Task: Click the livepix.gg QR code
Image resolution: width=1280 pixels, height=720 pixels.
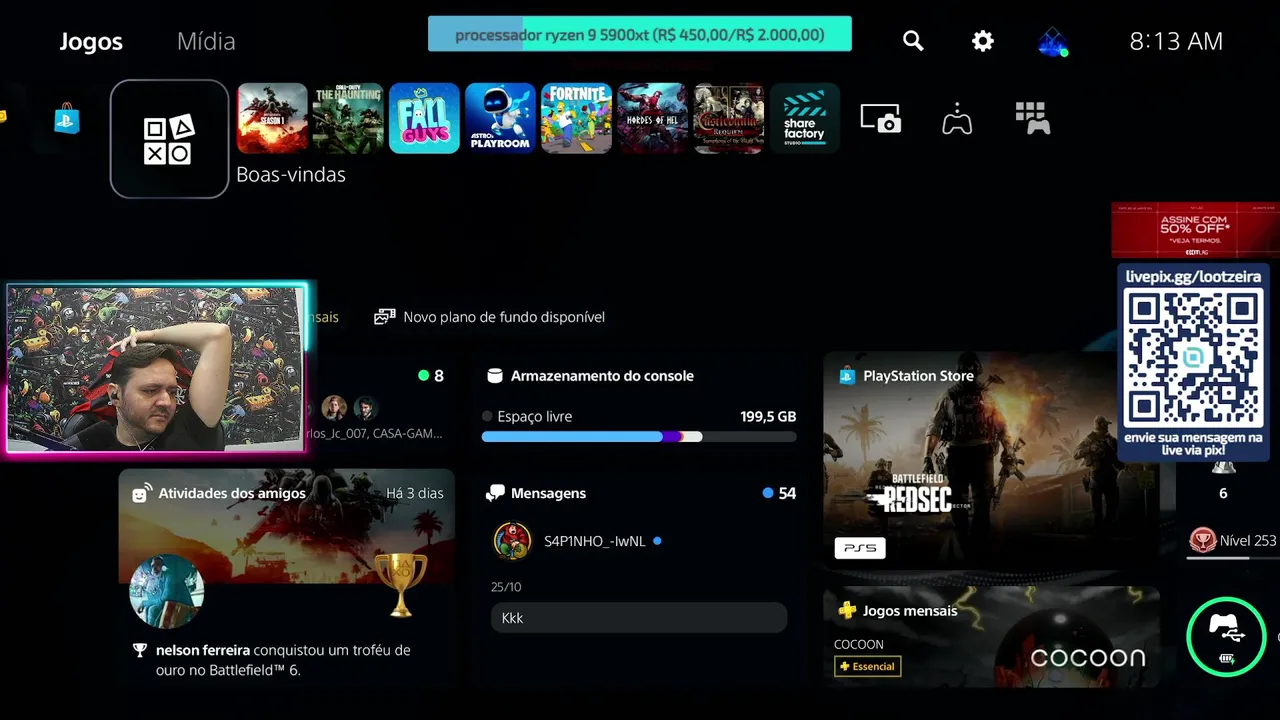Action: pos(1193,357)
